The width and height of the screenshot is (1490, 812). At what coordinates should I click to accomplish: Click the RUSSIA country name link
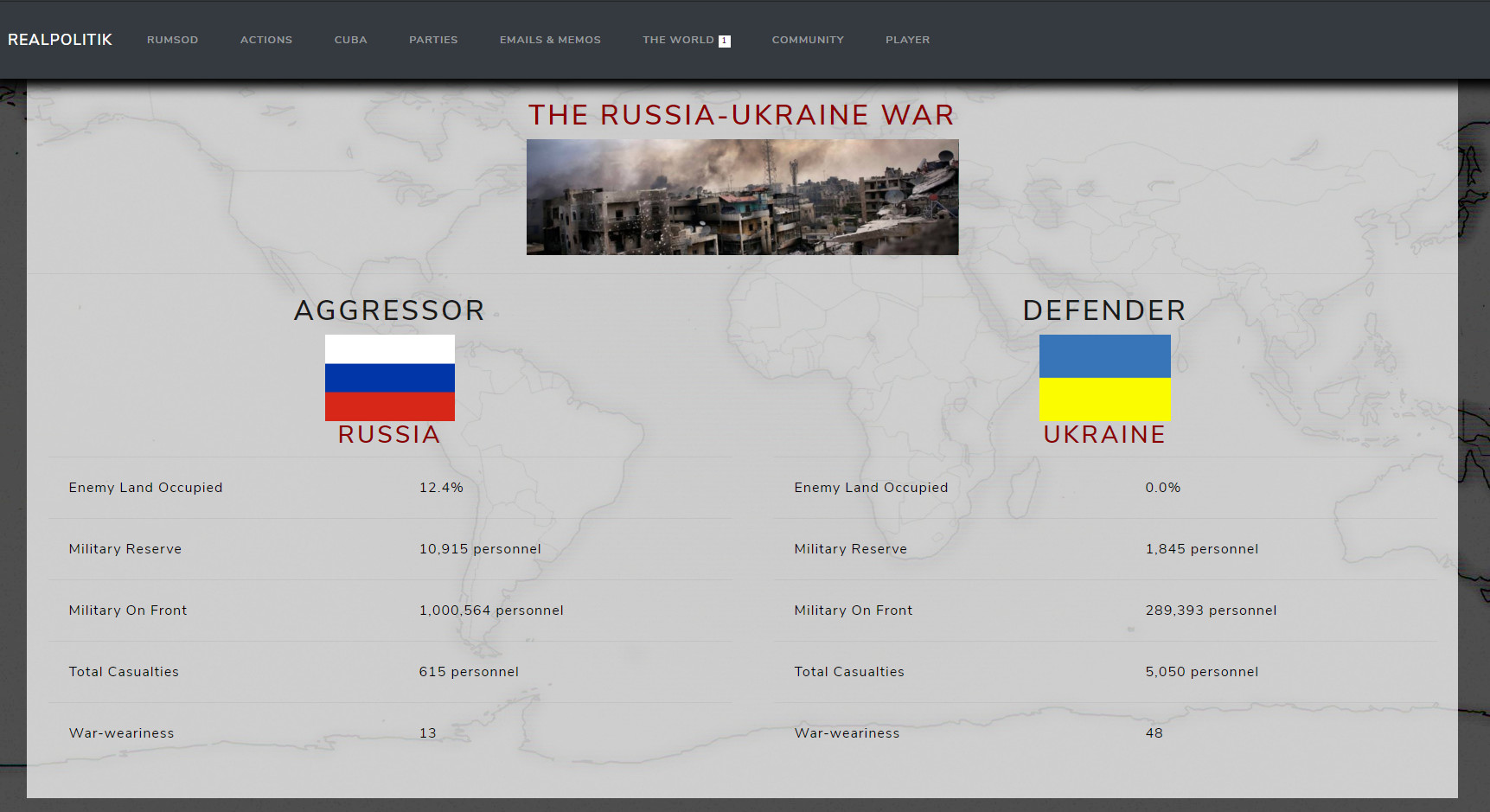coord(389,435)
